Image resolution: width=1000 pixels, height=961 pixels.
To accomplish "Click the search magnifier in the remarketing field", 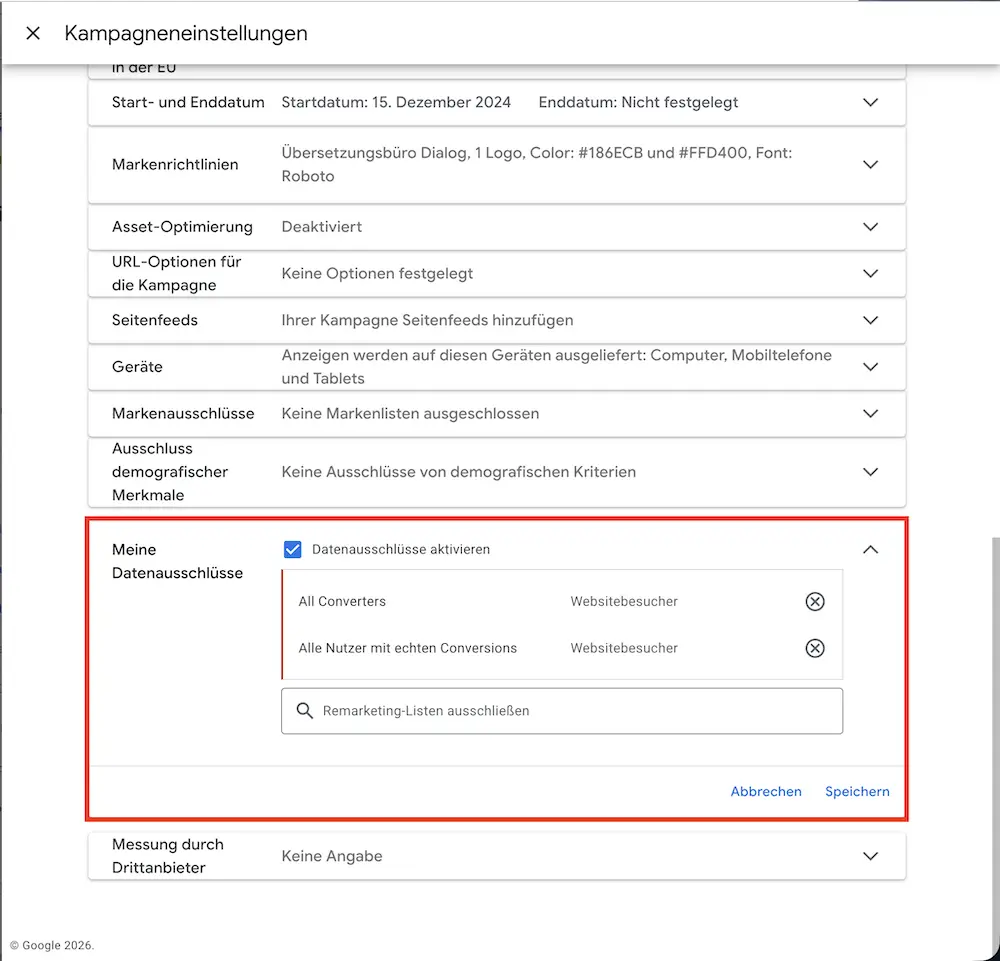I will coord(305,710).
